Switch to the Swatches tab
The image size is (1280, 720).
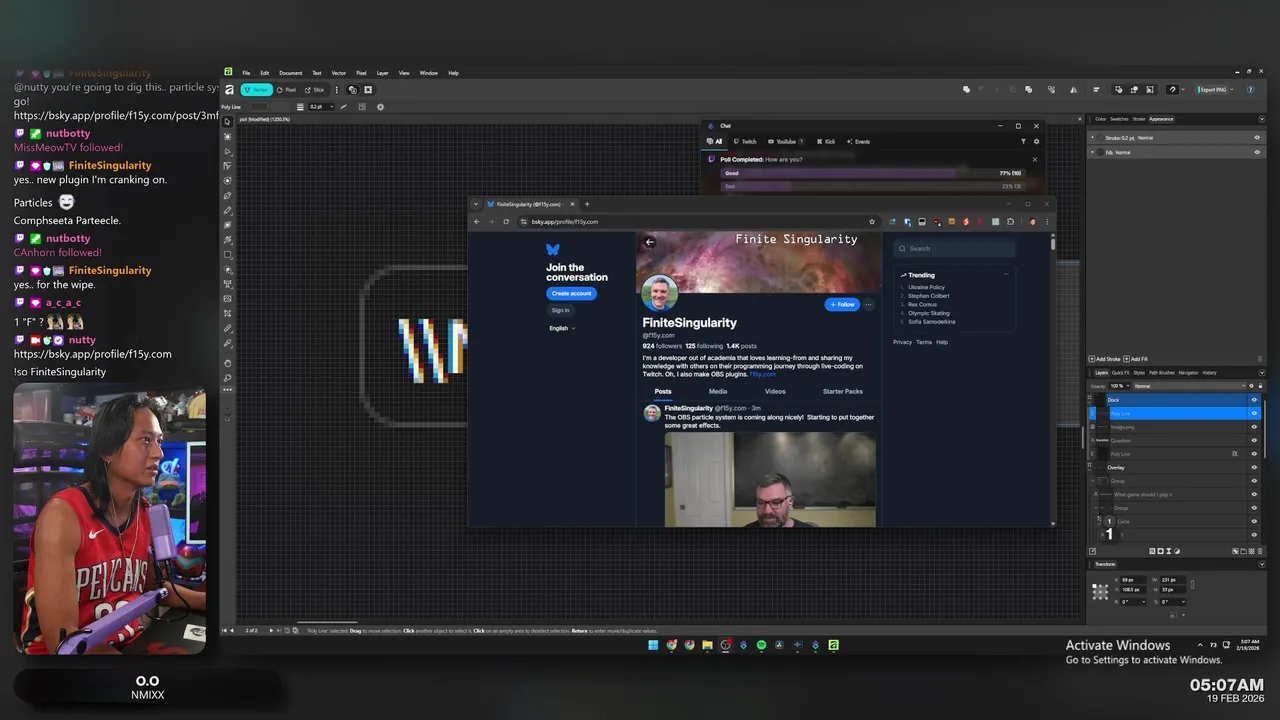pos(1119,119)
